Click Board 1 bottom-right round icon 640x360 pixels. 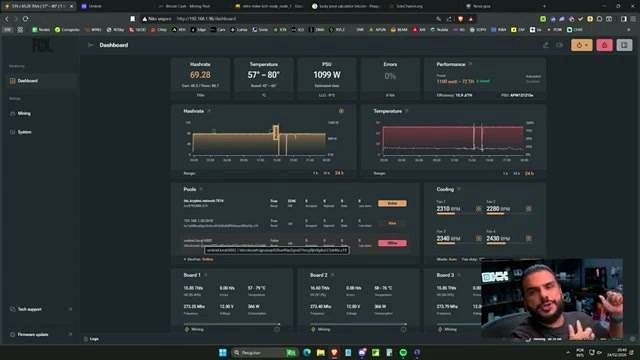click(x=277, y=329)
